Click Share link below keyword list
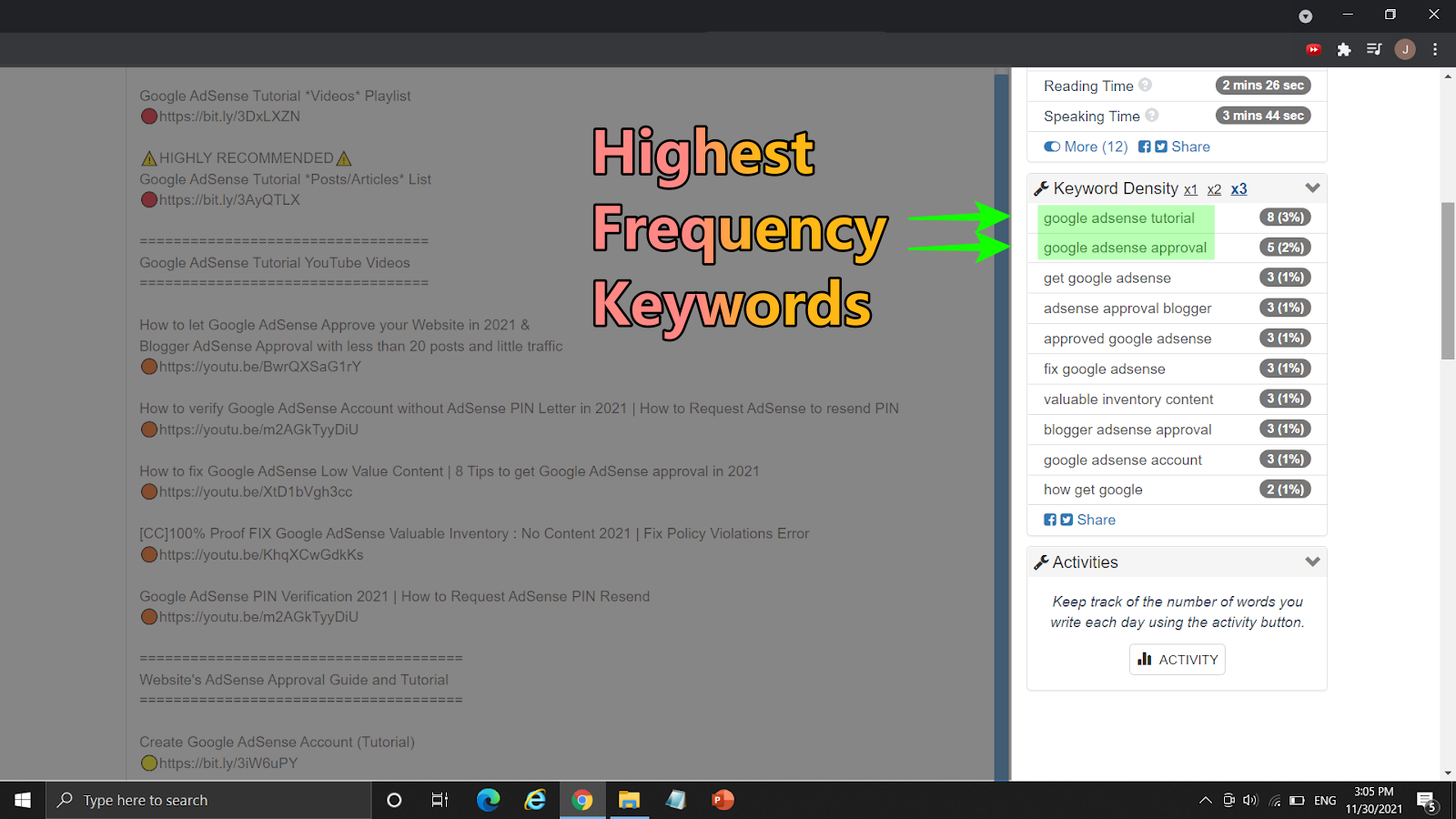The width and height of the screenshot is (1456, 819). click(x=1096, y=520)
